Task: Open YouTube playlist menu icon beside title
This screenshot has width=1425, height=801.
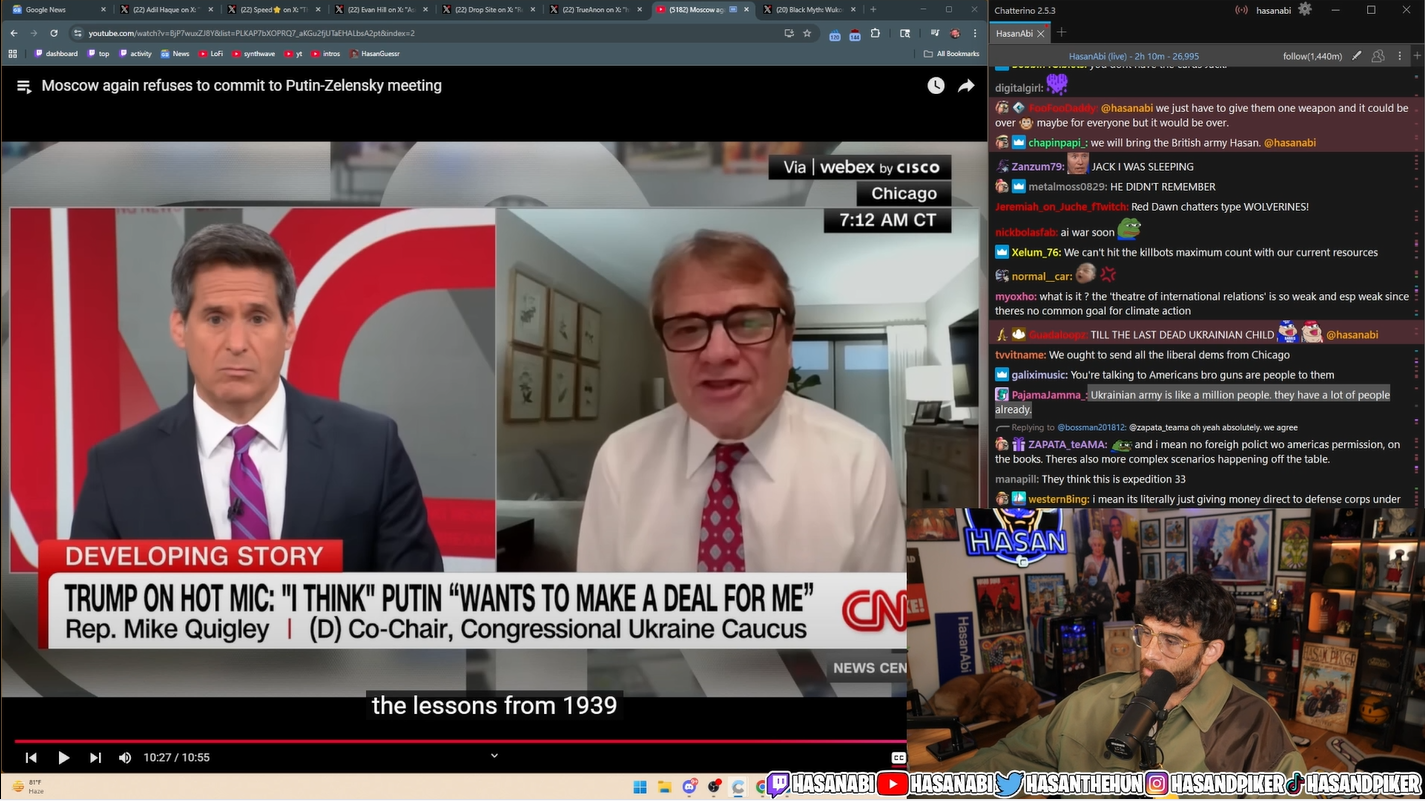Action: click(x=24, y=86)
